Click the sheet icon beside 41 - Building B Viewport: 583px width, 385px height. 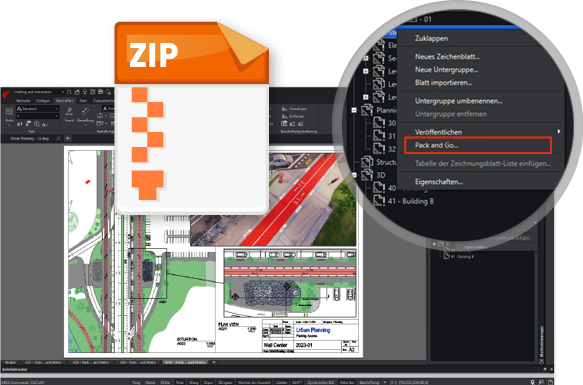tap(379, 200)
